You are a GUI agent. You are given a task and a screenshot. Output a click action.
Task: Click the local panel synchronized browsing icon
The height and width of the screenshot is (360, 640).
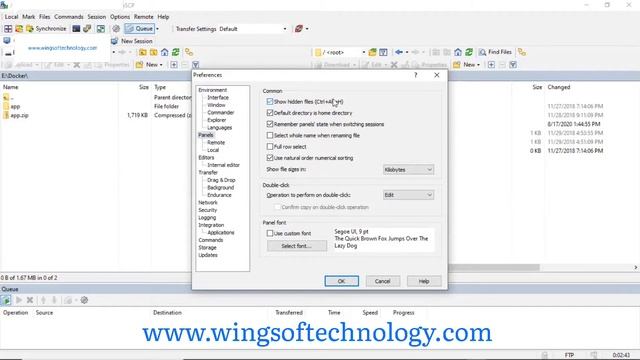click(189, 52)
